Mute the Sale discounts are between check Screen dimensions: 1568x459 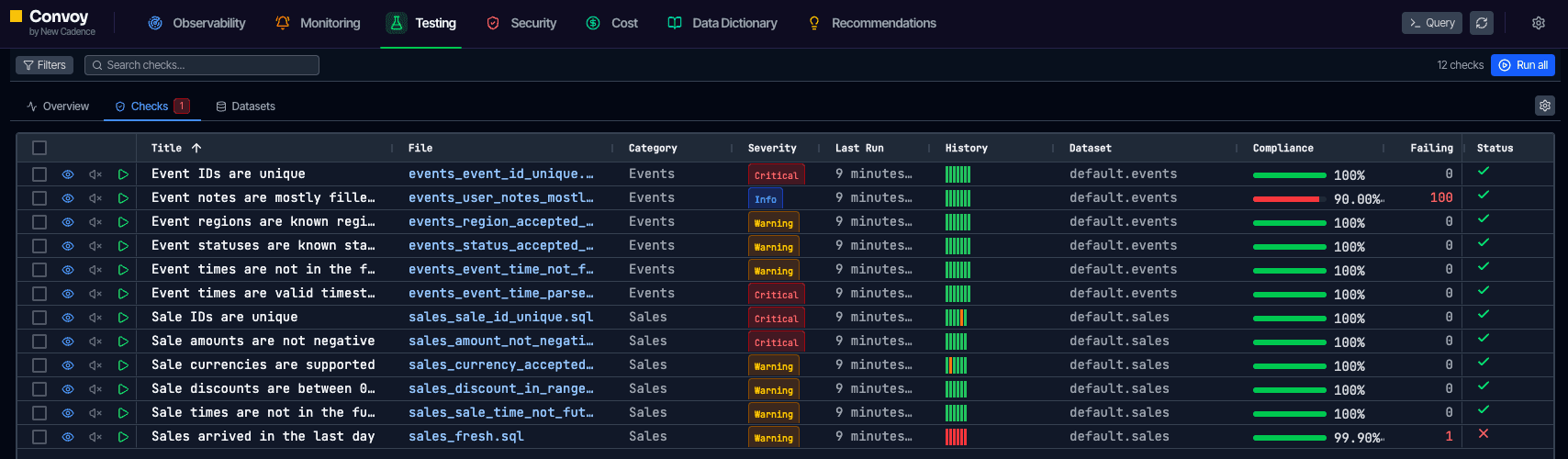coord(95,389)
